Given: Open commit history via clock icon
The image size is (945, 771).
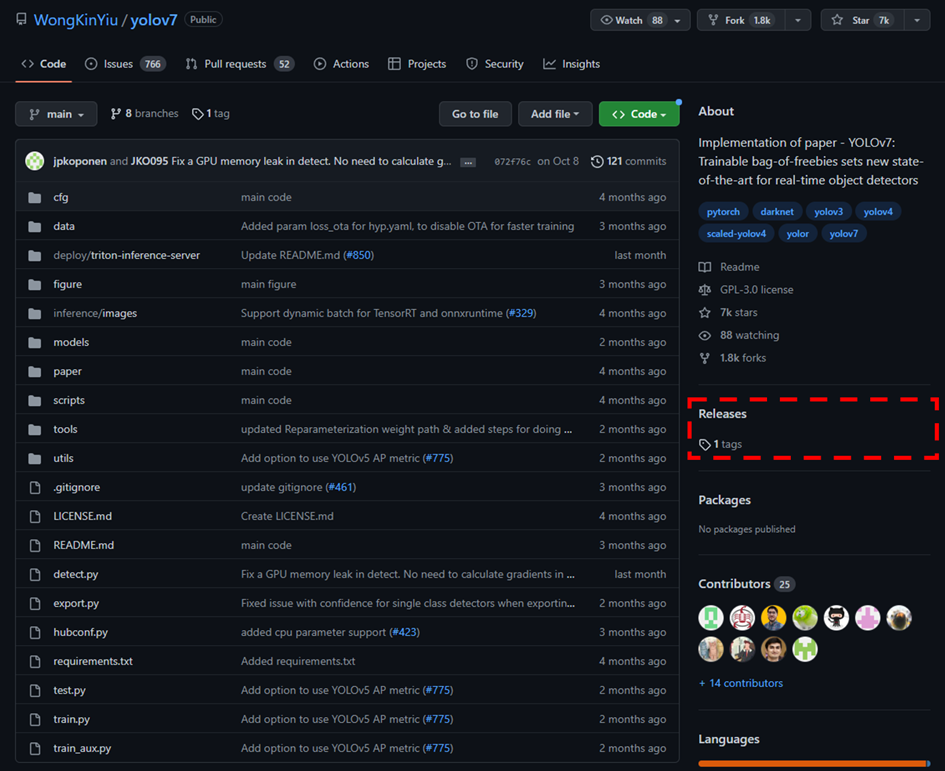Looking at the screenshot, I should pos(597,162).
